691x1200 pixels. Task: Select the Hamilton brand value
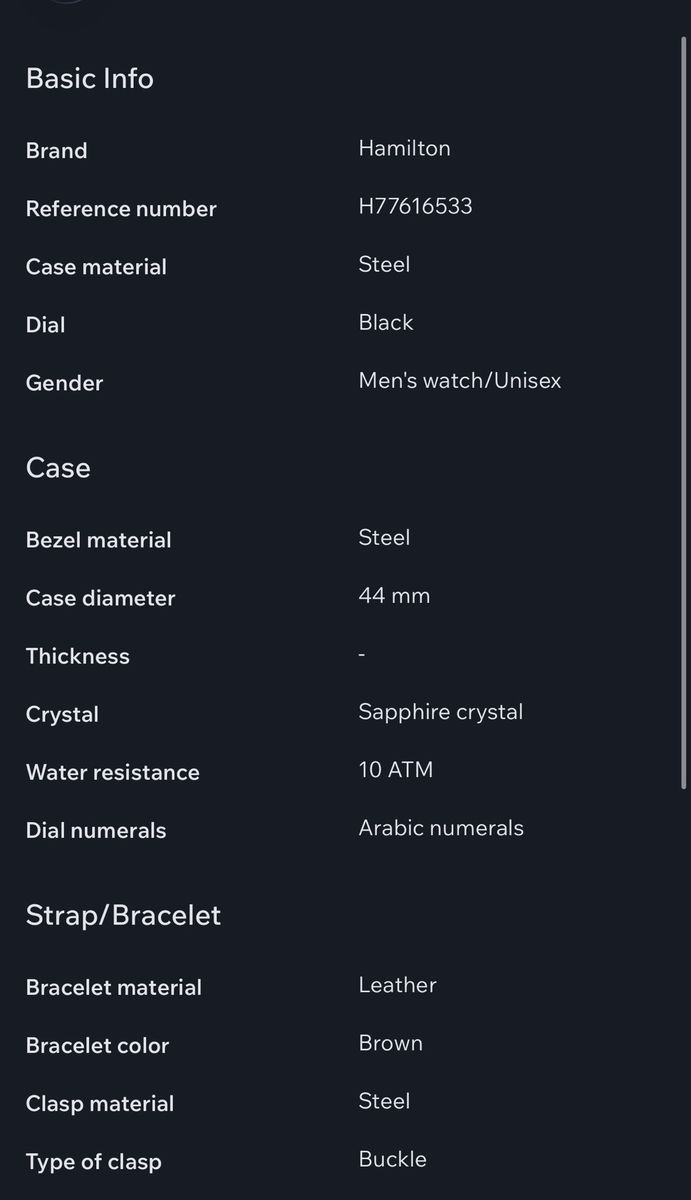tap(404, 148)
